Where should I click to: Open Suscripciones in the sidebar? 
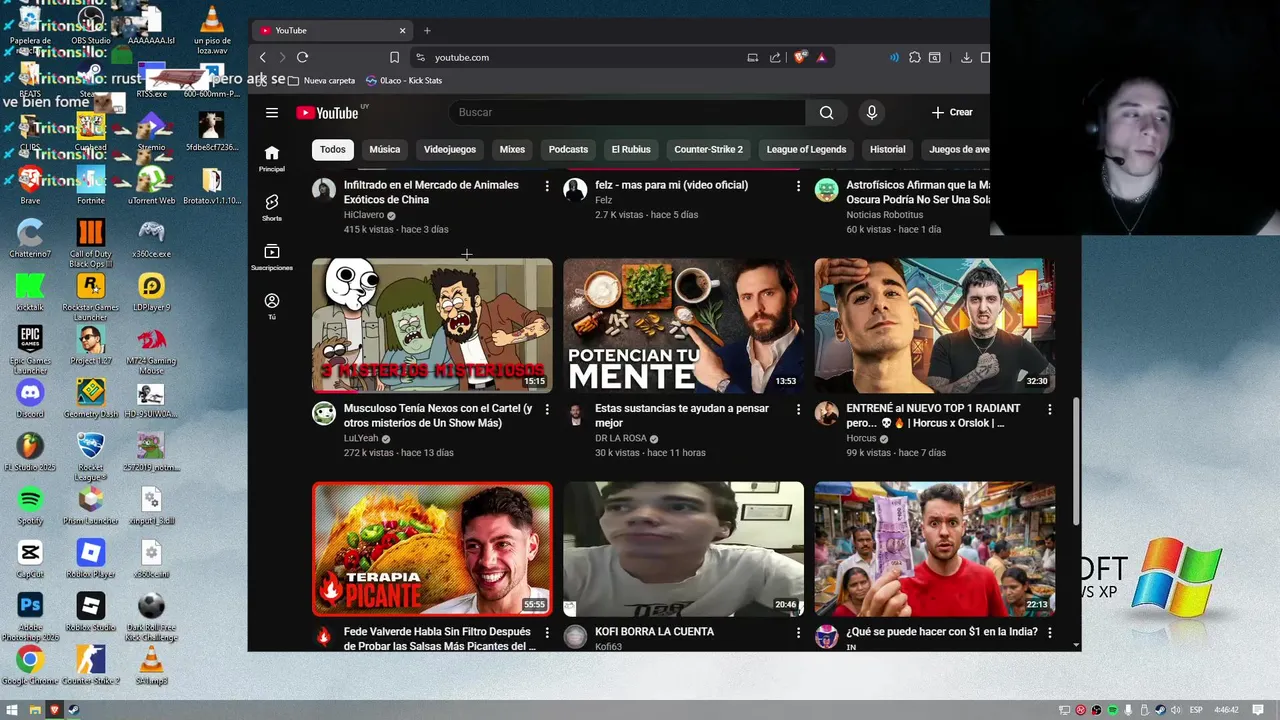tap(272, 257)
